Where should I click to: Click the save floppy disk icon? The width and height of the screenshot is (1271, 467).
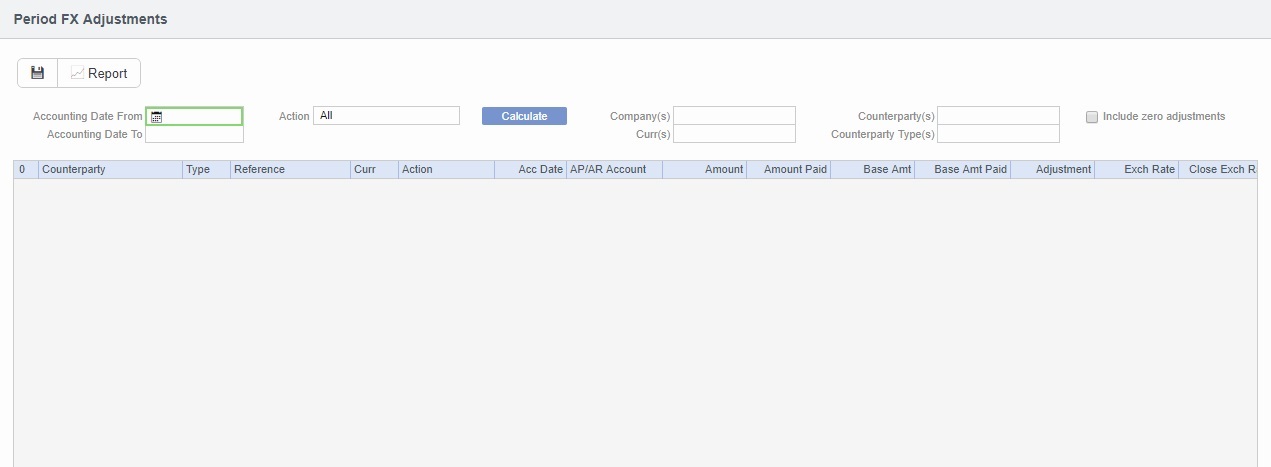pyautogui.click(x=38, y=73)
